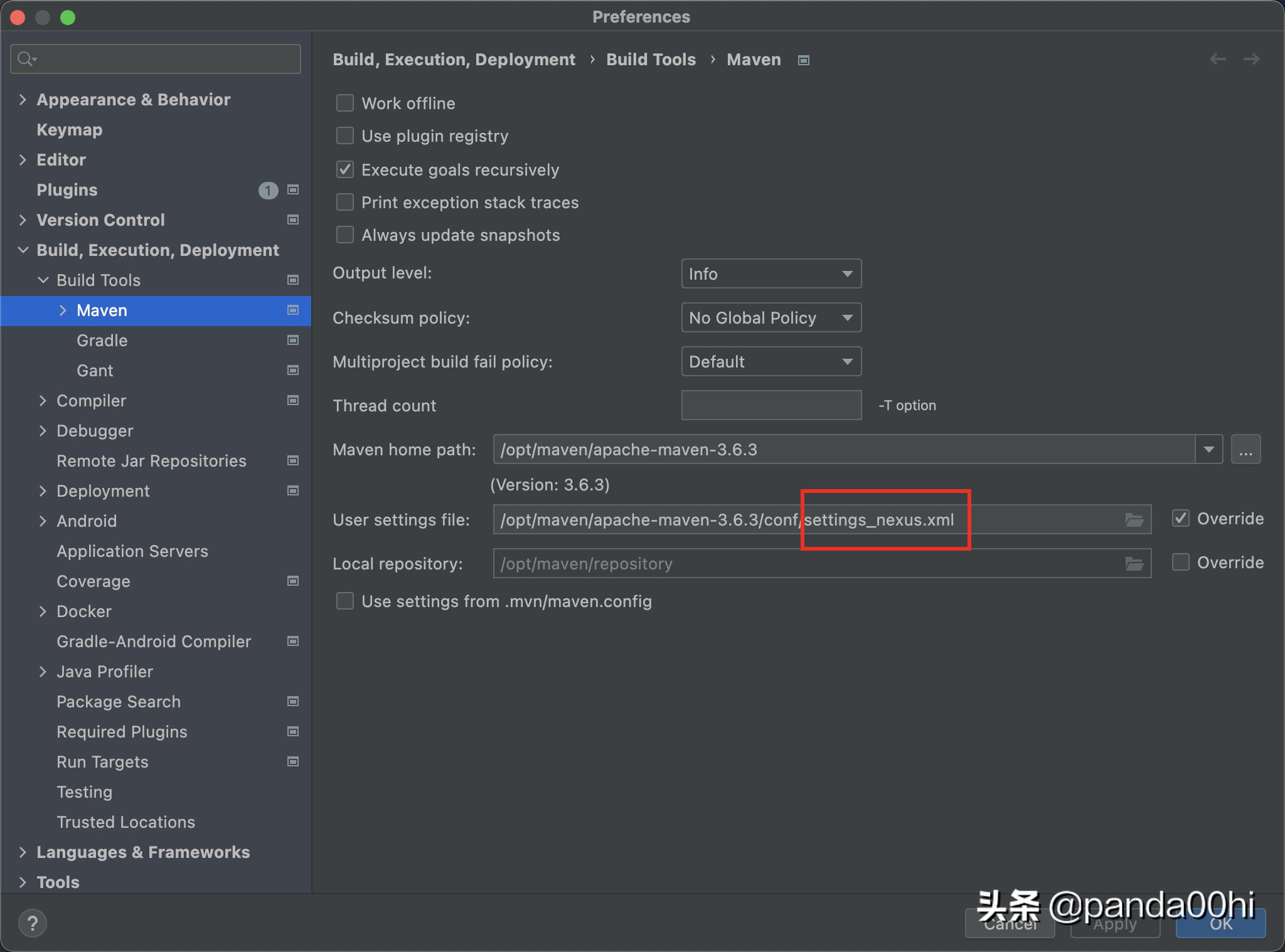Click the Plugins update count badge
Screen dimensions: 1285x952
coord(268,190)
